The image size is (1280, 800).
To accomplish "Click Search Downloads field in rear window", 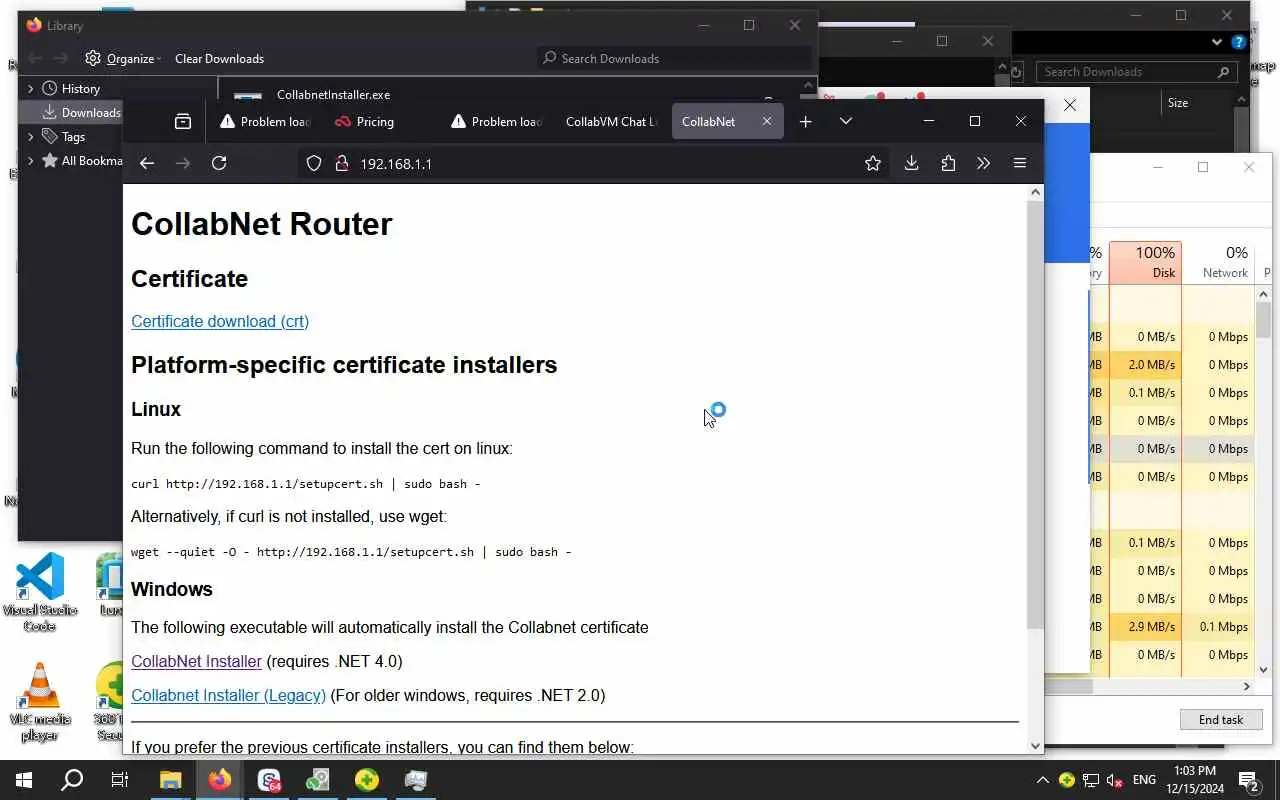I will [x=1136, y=72].
